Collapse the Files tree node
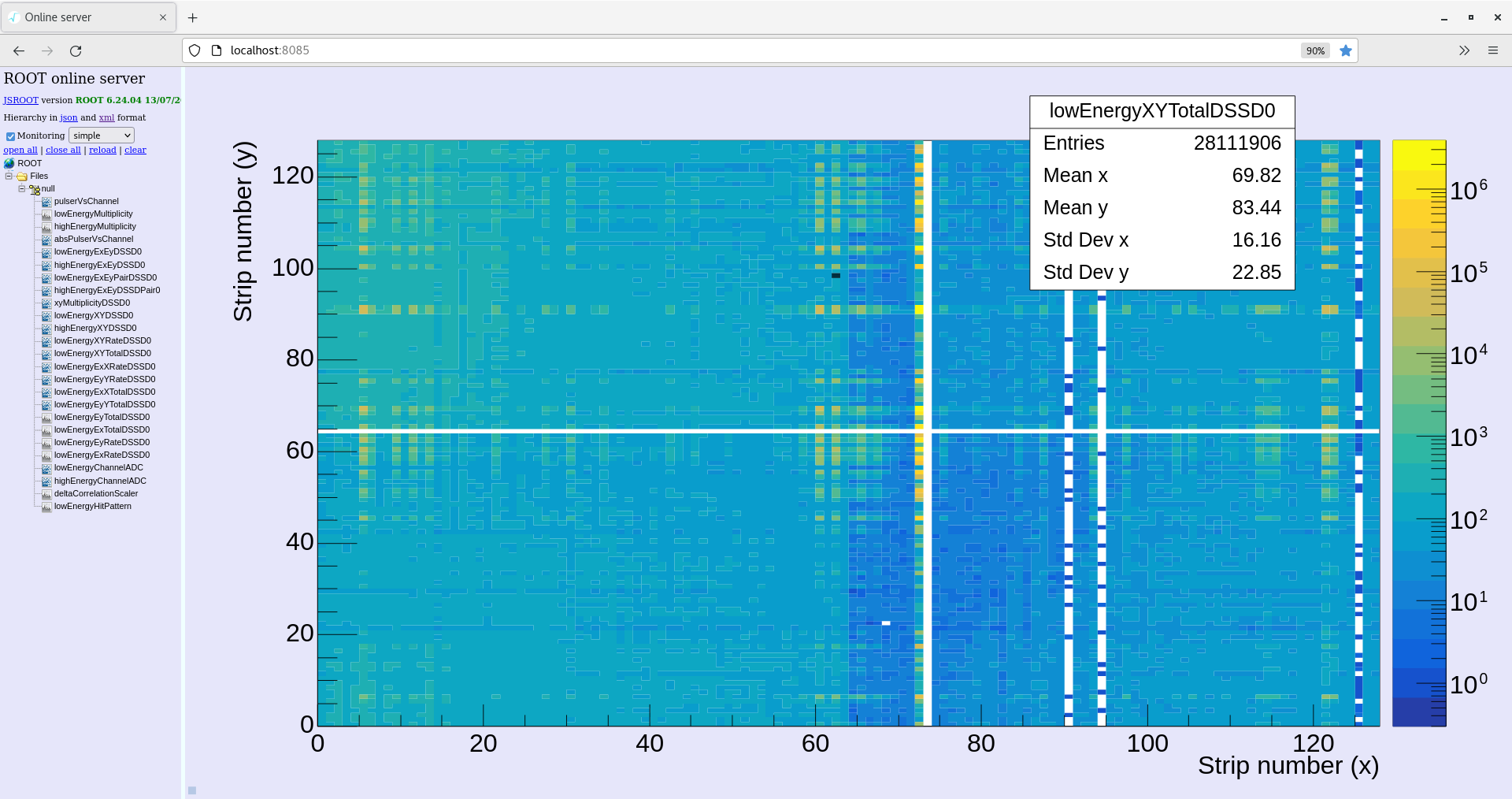1512x799 pixels. click(9, 176)
